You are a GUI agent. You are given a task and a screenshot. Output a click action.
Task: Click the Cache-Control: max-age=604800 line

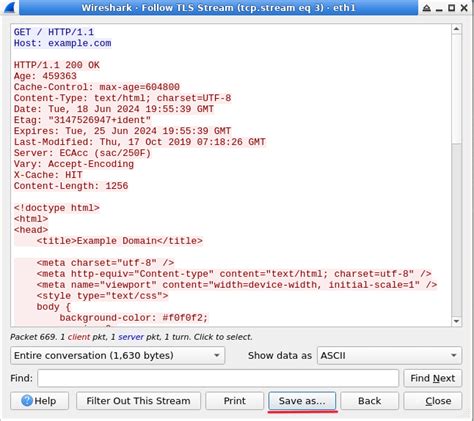click(97, 87)
